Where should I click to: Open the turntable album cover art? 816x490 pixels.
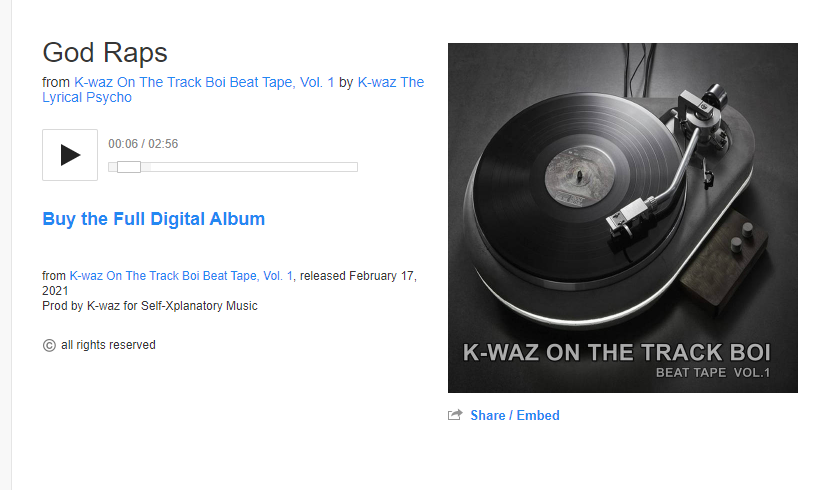(x=622, y=218)
